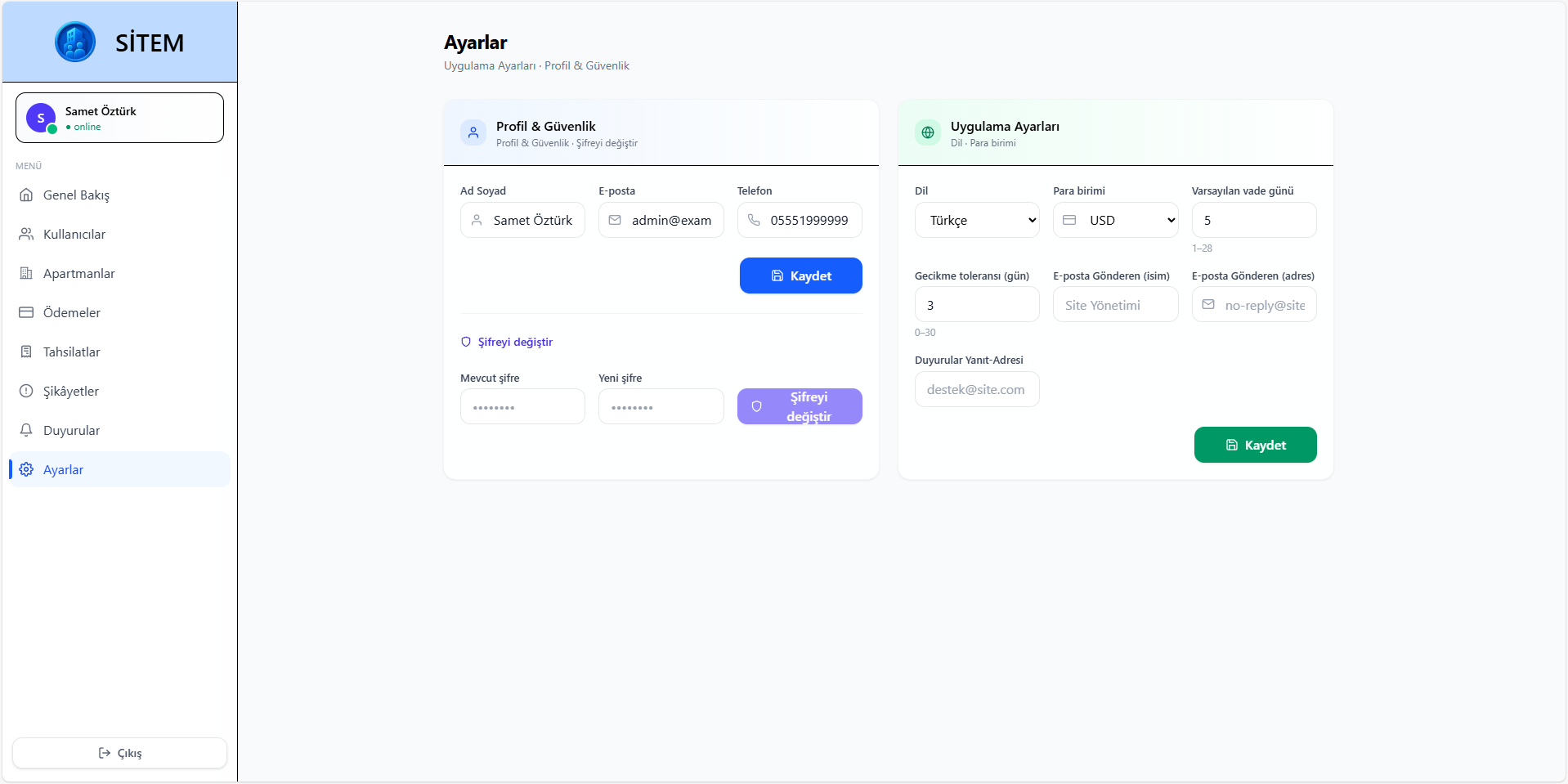Select Ayarlar in the sidebar menu
The height and width of the screenshot is (784, 1568).
click(x=64, y=470)
